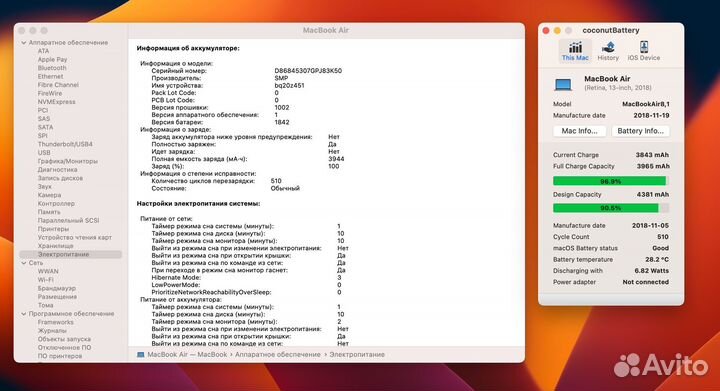Collapse the Сеть section in sidebar
The height and width of the screenshot is (391, 720).
pyautogui.click(x=24, y=263)
